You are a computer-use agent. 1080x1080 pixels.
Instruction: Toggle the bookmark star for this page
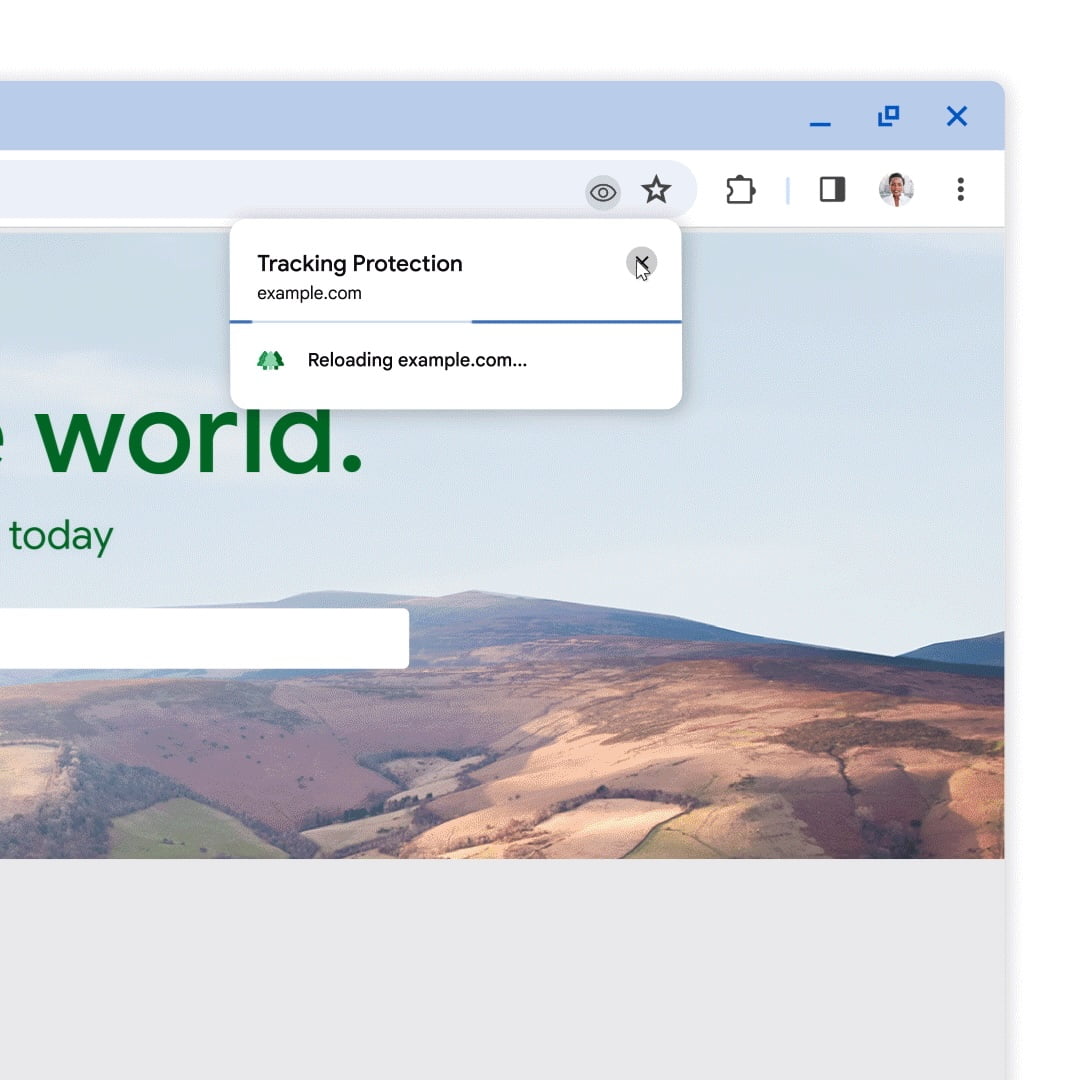tap(657, 189)
